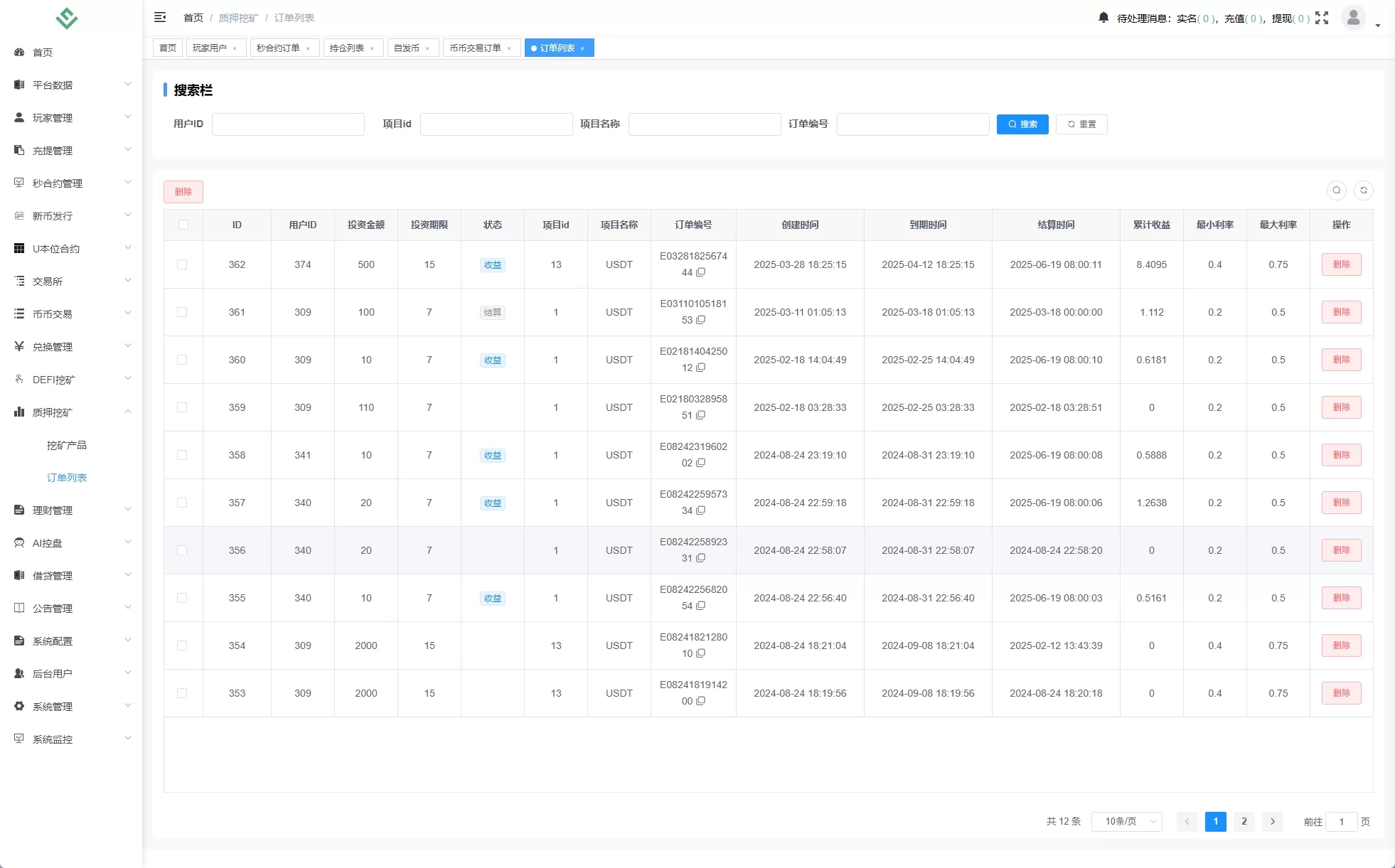Image resolution: width=1395 pixels, height=868 pixels.
Task: Check the select-all checkbox in table header
Action: (x=183, y=225)
